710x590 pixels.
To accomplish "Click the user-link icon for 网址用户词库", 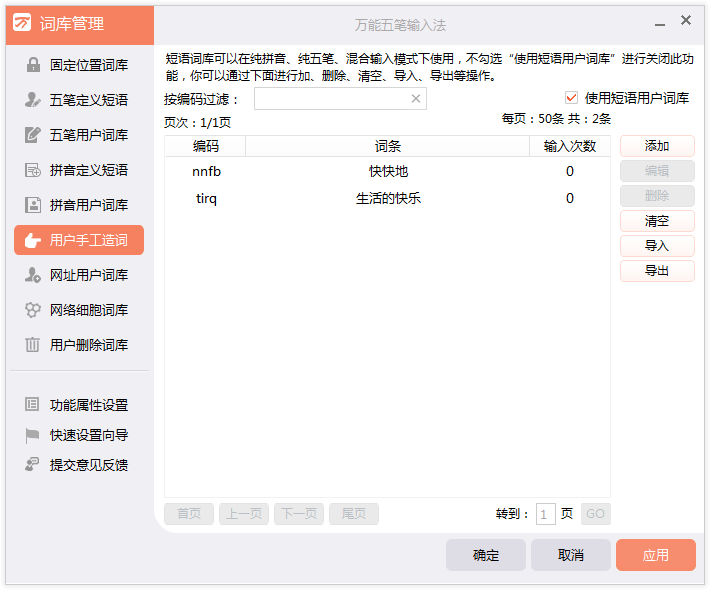I will [32, 275].
